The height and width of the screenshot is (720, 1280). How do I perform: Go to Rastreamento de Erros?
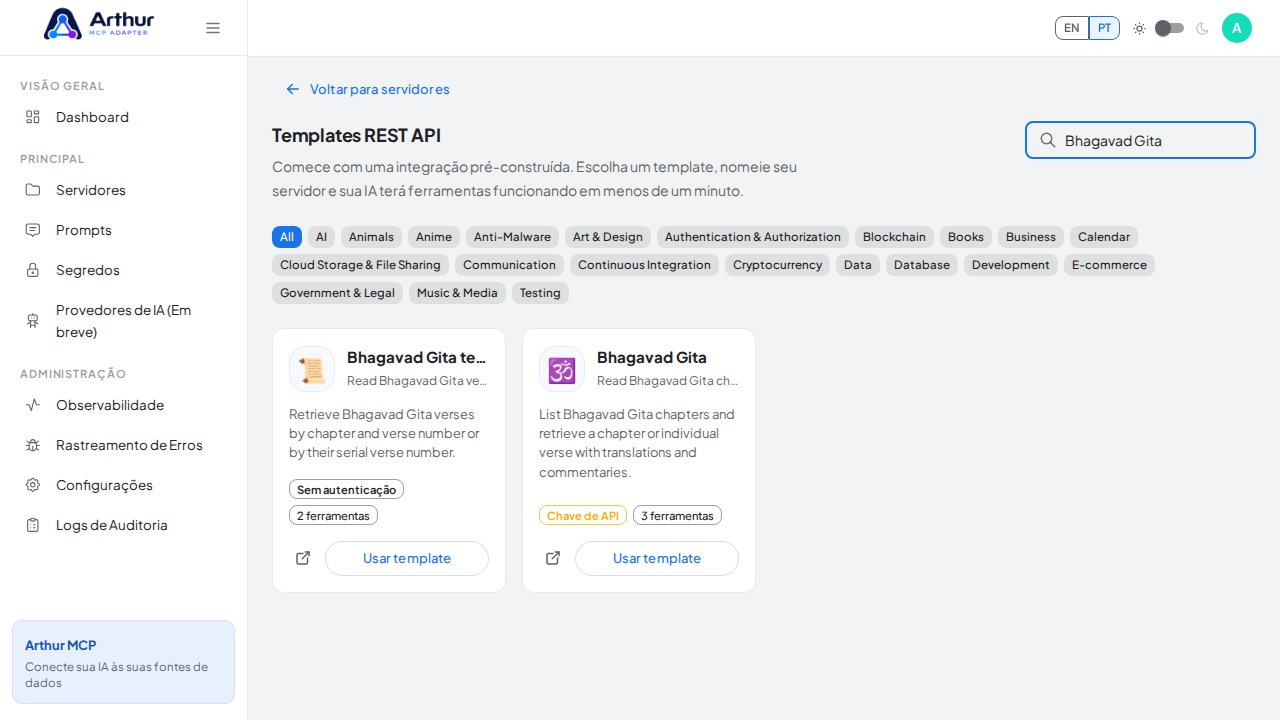pos(124,445)
